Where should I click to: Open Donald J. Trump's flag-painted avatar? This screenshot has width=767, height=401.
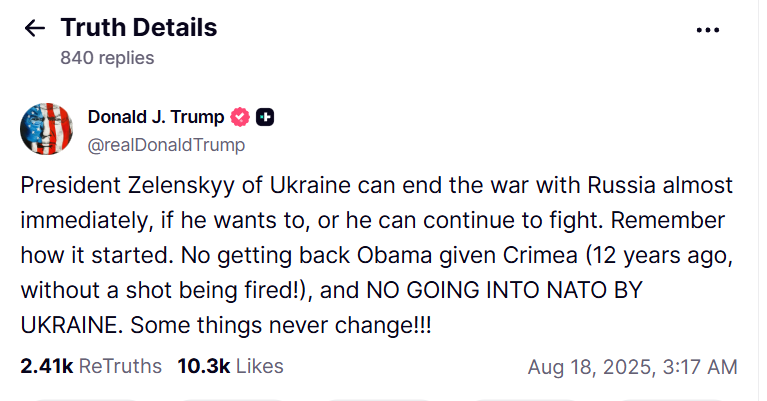[x=46, y=129]
